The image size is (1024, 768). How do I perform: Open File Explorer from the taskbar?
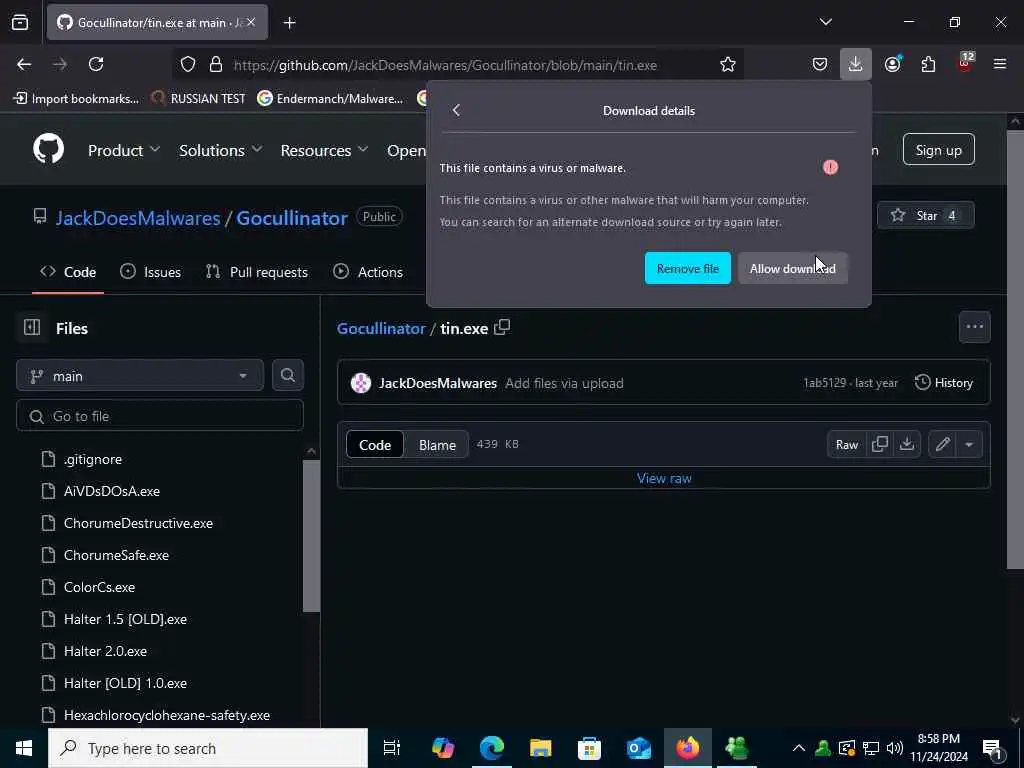(x=540, y=748)
